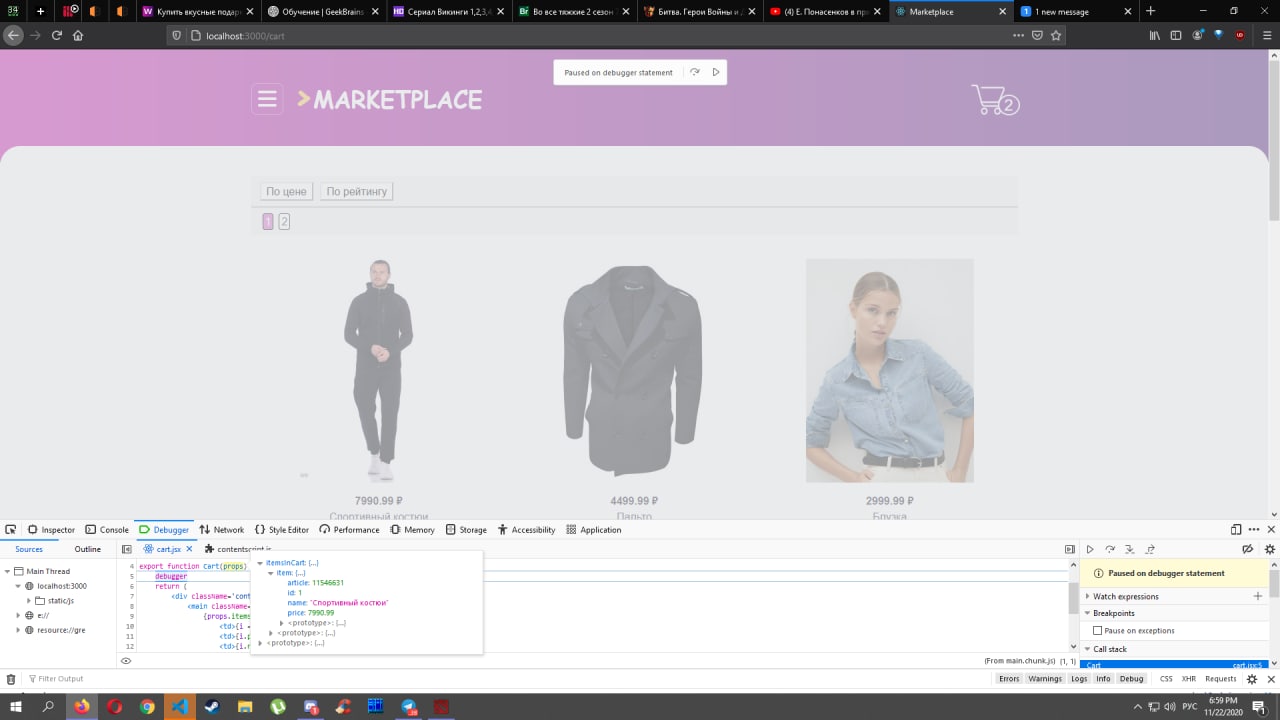Switch to the Inspector devtools tab
1280x720 pixels.
point(51,530)
